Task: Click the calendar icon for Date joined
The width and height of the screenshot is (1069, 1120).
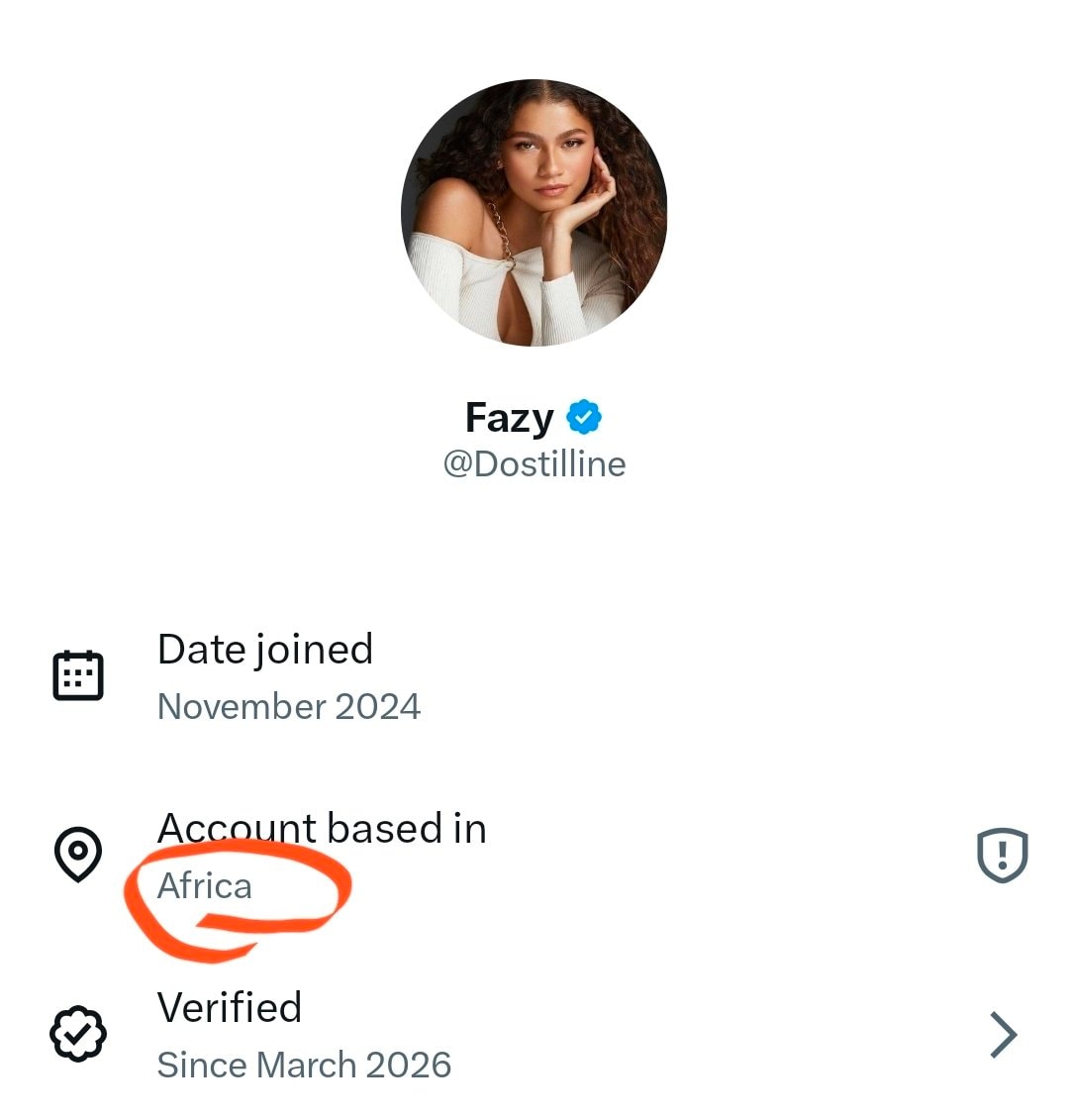Action: tap(78, 675)
